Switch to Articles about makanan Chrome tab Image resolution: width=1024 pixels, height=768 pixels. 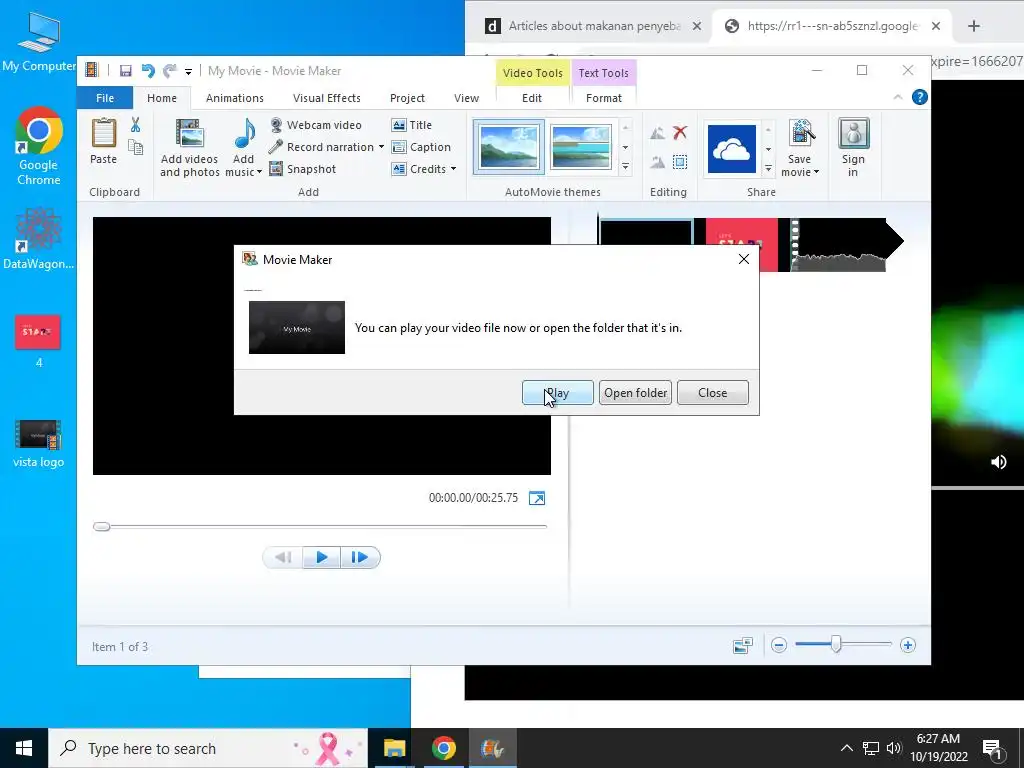593,26
